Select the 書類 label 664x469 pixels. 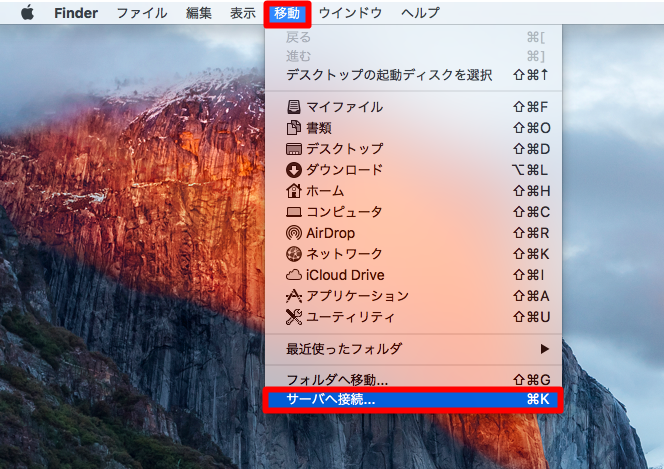click(x=319, y=128)
